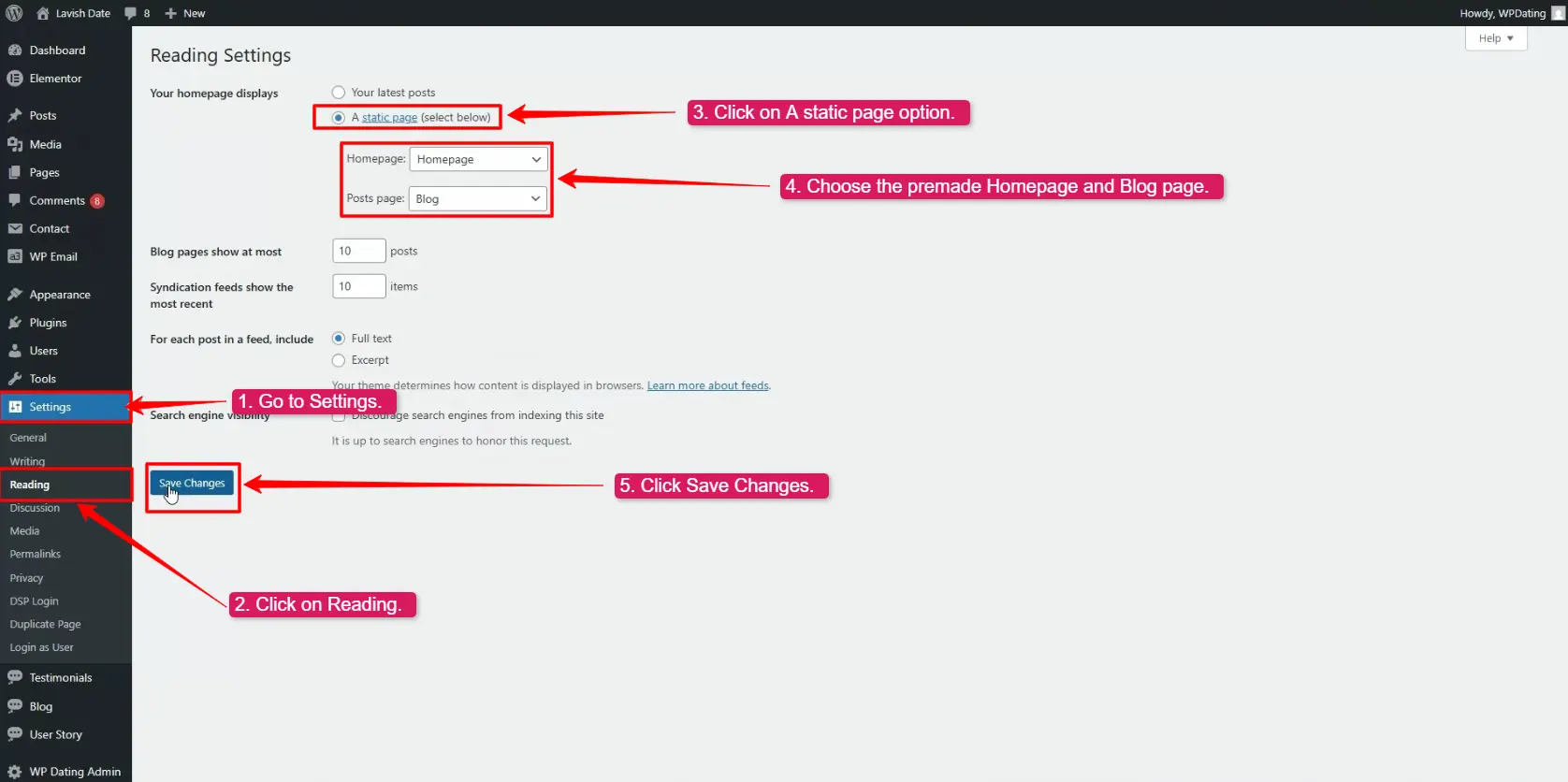Click the Dashboard gauge icon
Screen dimensions: 1568x782
click(15, 51)
